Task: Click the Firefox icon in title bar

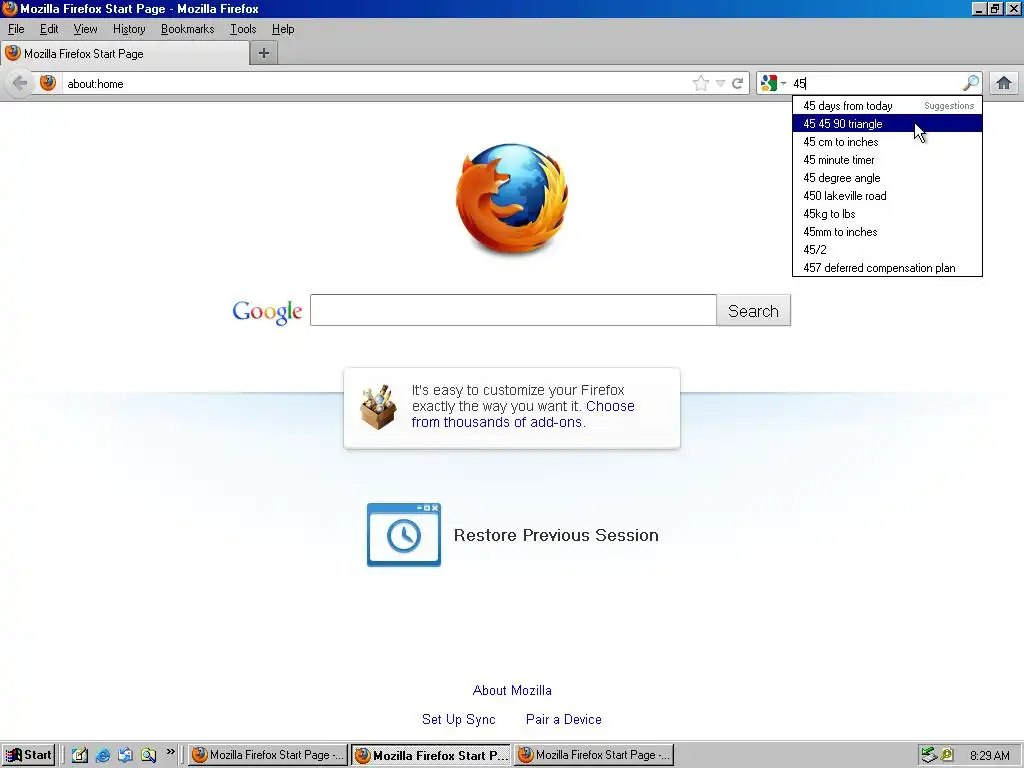Action: (x=9, y=8)
